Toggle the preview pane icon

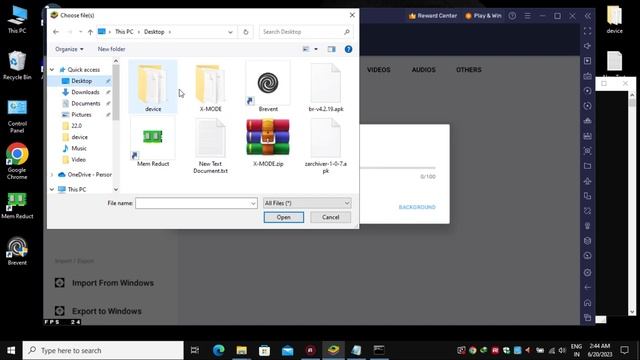point(331,49)
